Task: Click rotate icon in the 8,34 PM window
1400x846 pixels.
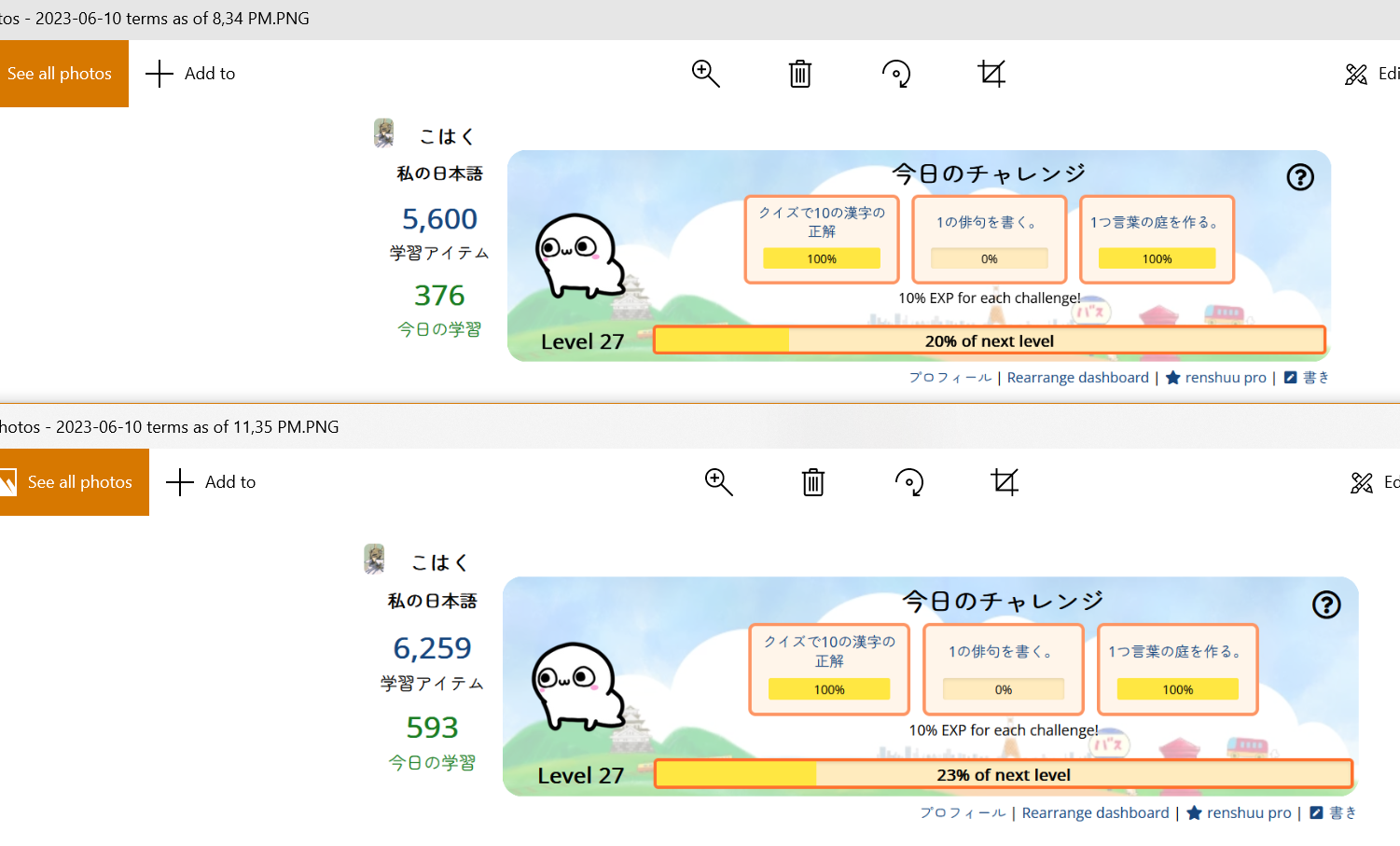Action: tap(896, 74)
